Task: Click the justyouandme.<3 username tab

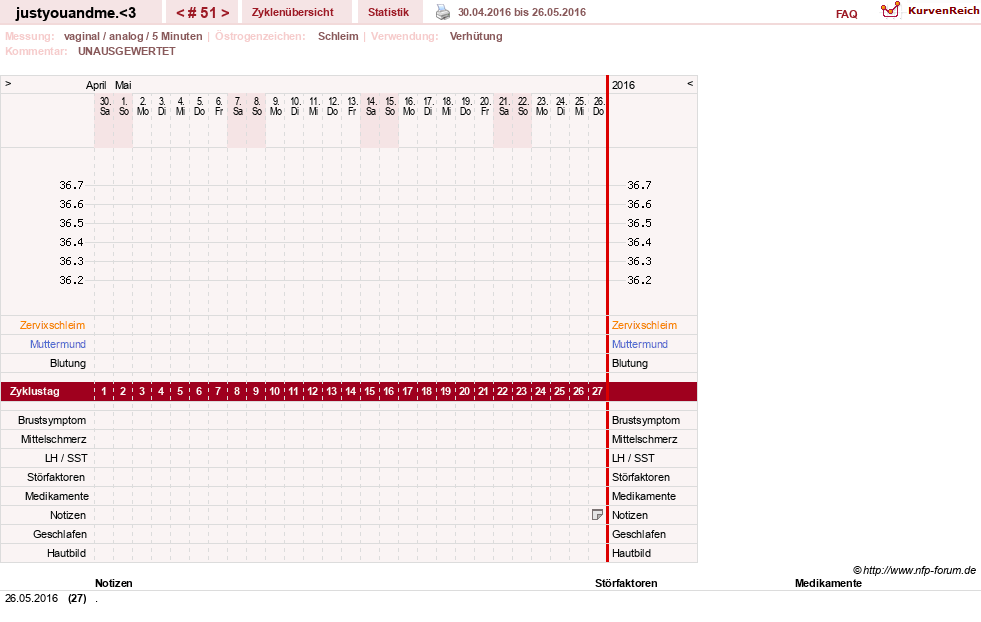Action: pos(76,12)
